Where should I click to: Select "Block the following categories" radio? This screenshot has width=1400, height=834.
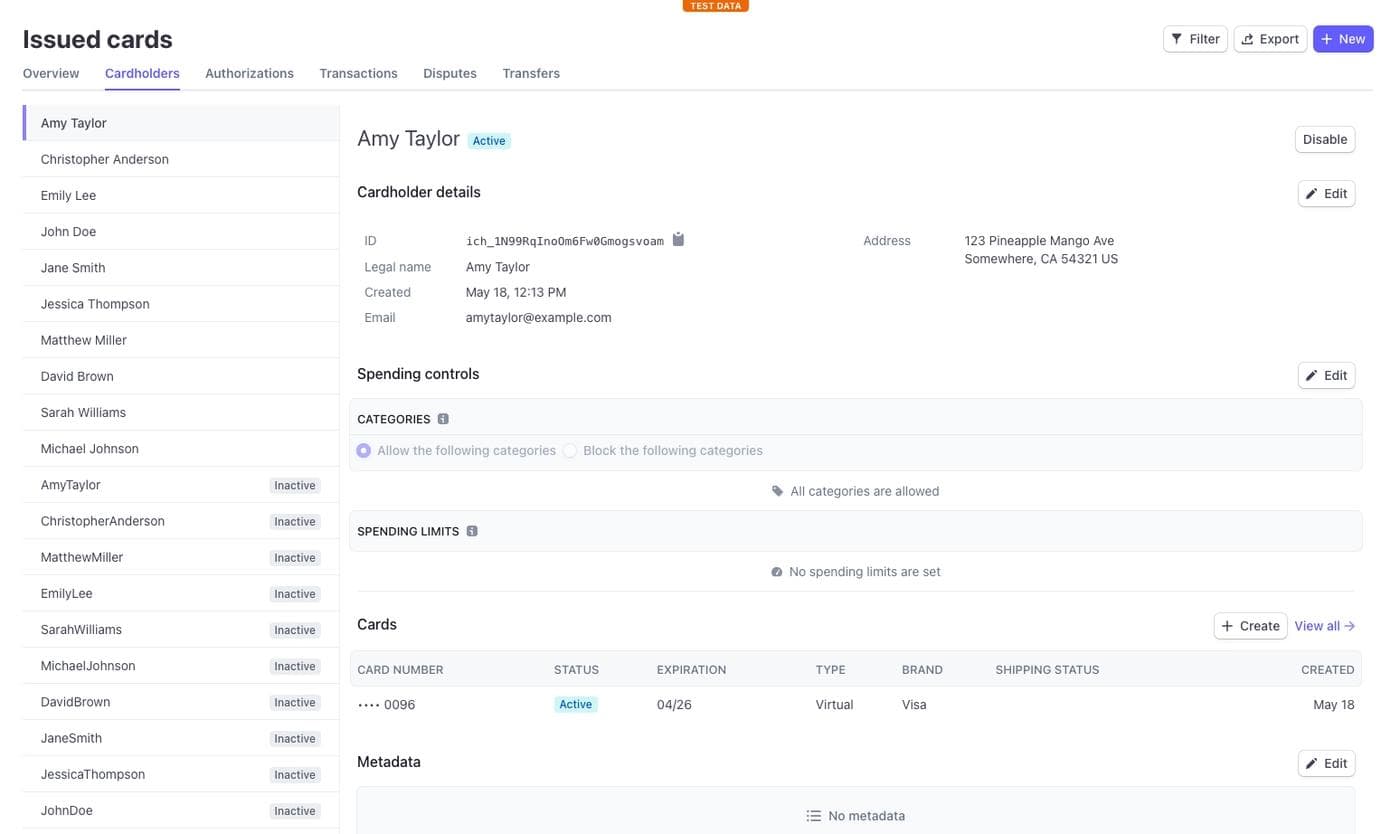pos(569,450)
